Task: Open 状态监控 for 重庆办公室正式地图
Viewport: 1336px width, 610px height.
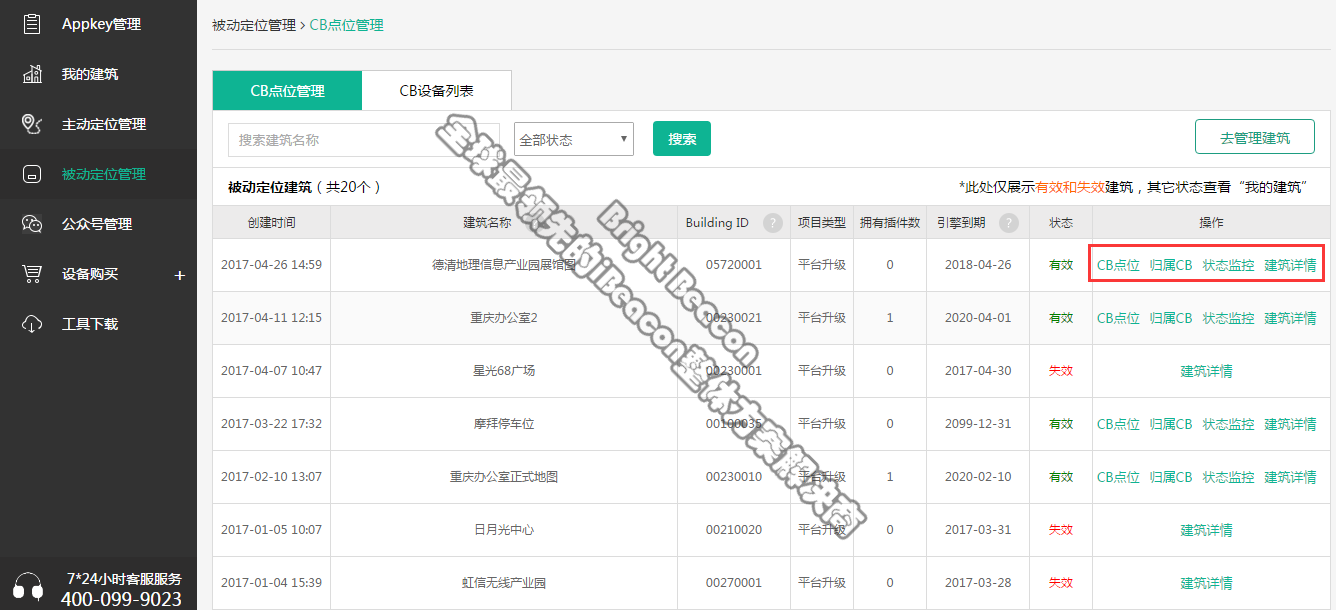Action: [1228, 477]
